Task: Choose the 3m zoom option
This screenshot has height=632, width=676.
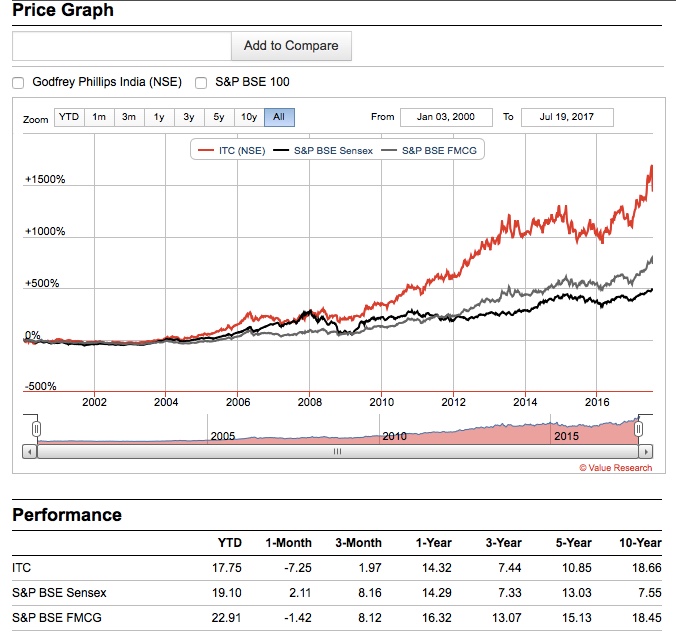Action: (x=129, y=117)
